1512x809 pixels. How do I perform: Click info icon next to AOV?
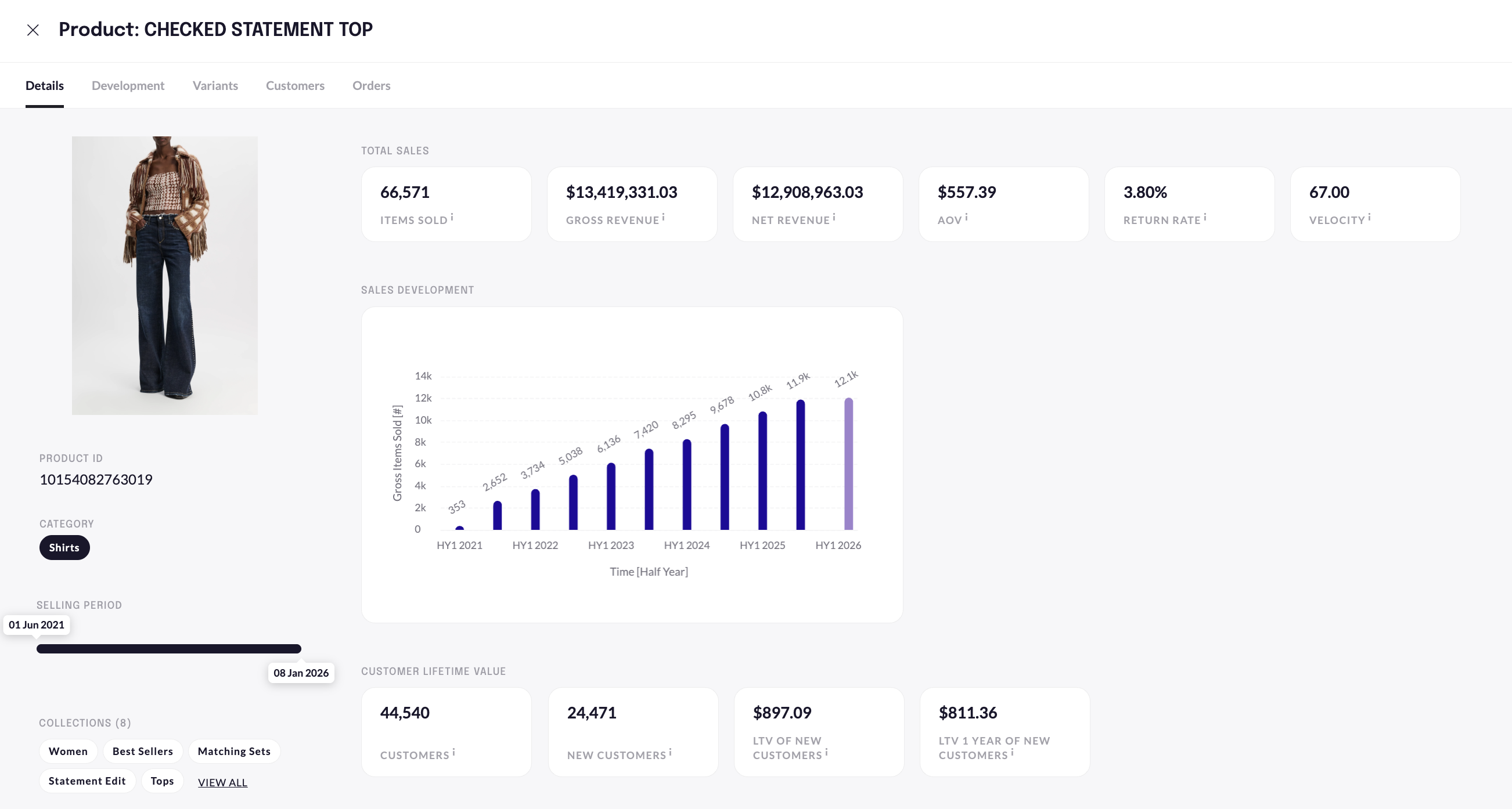pos(966,218)
